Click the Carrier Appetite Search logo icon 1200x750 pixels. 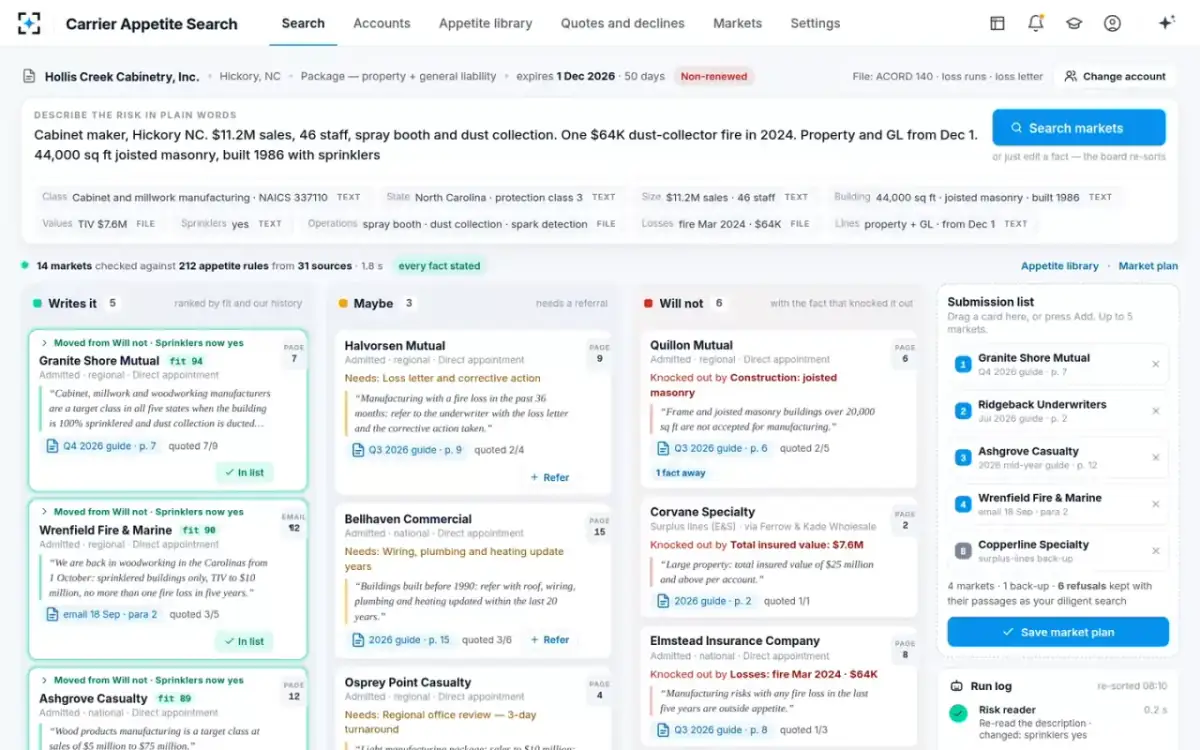pyautogui.click(x=30, y=23)
